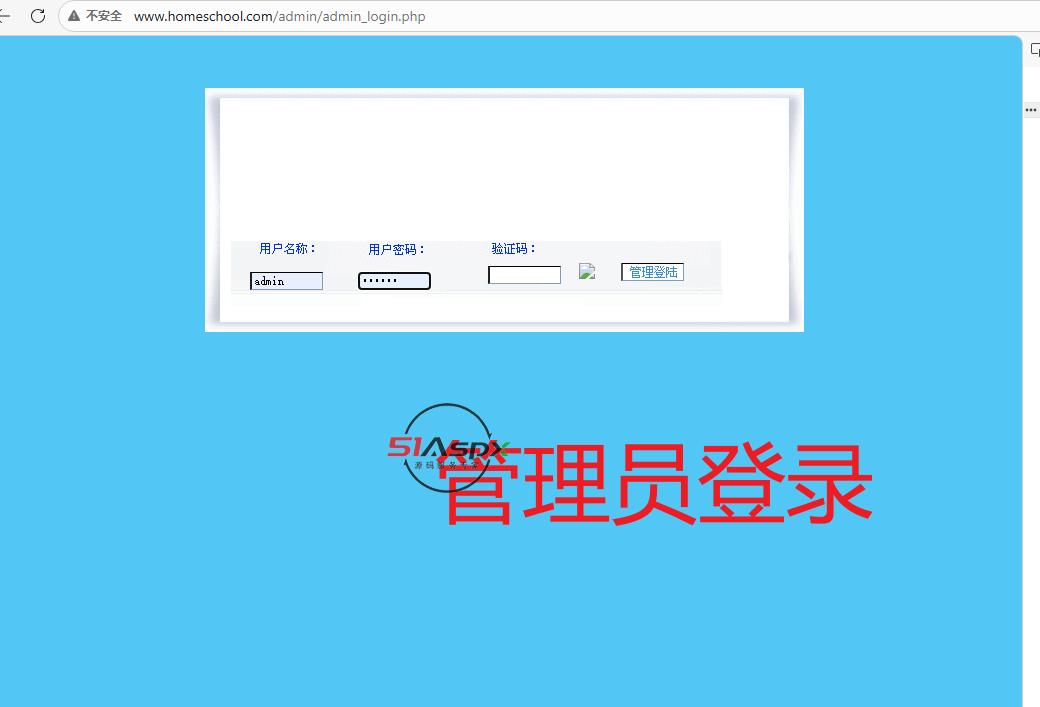Click the back arrow in the browser
The image size is (1040, 707).
point(4,16)
